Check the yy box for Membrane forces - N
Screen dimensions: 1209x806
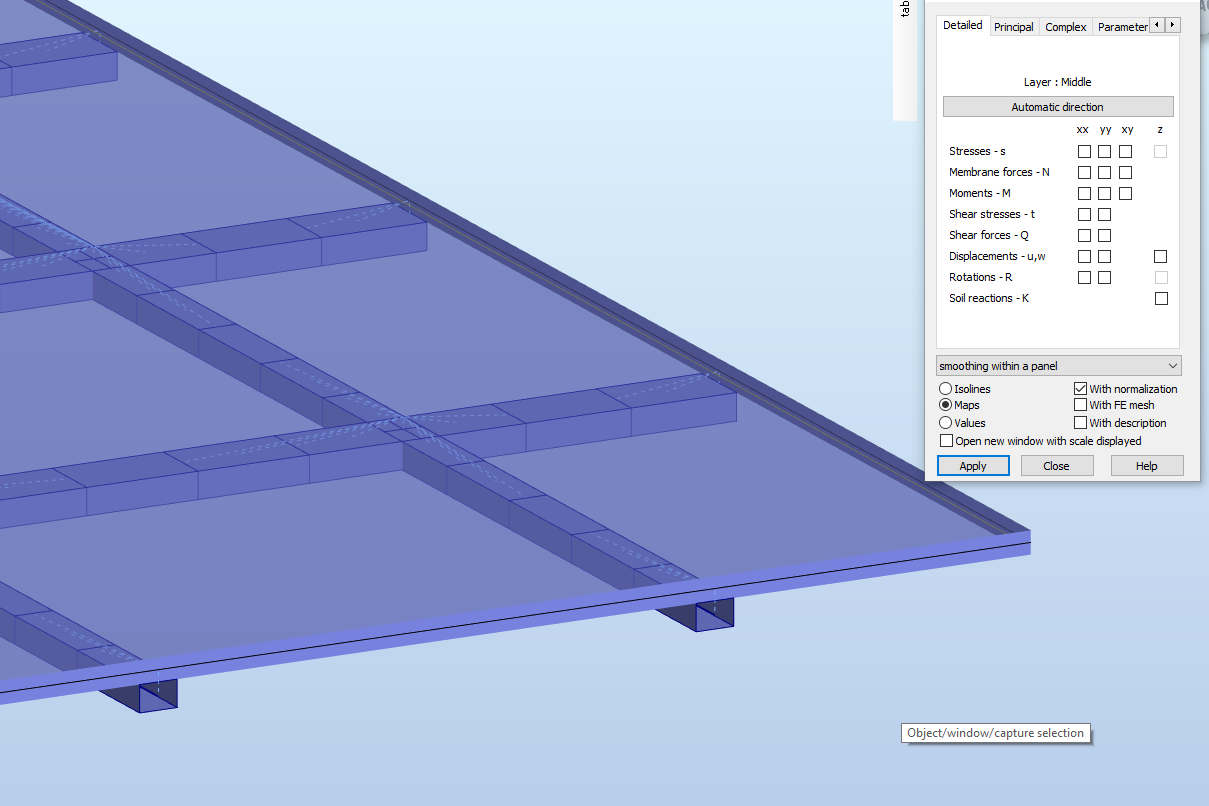click(x=1105, y=172)
